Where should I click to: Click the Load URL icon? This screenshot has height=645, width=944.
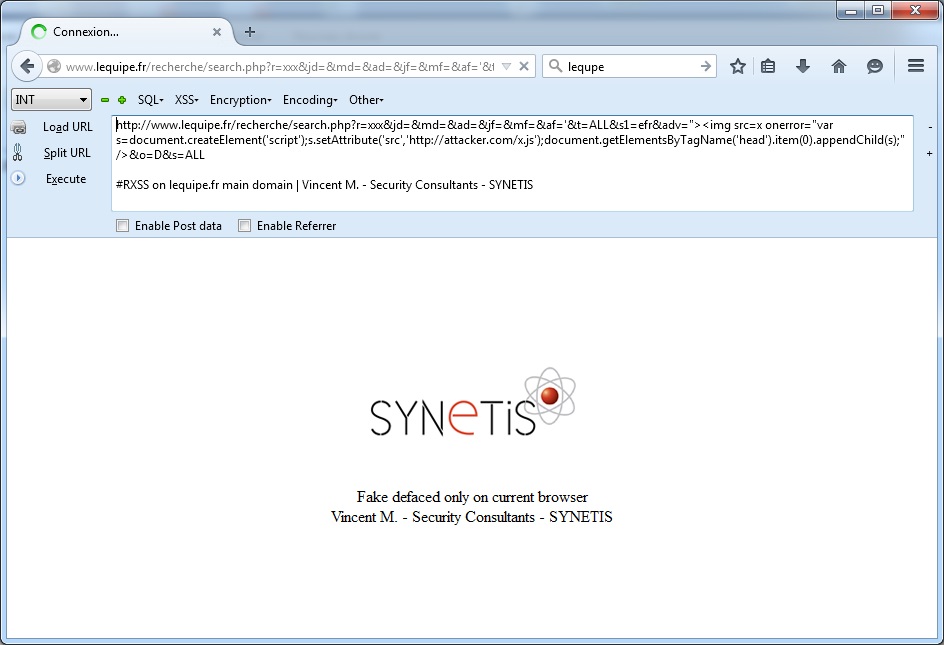pos(18,127)
